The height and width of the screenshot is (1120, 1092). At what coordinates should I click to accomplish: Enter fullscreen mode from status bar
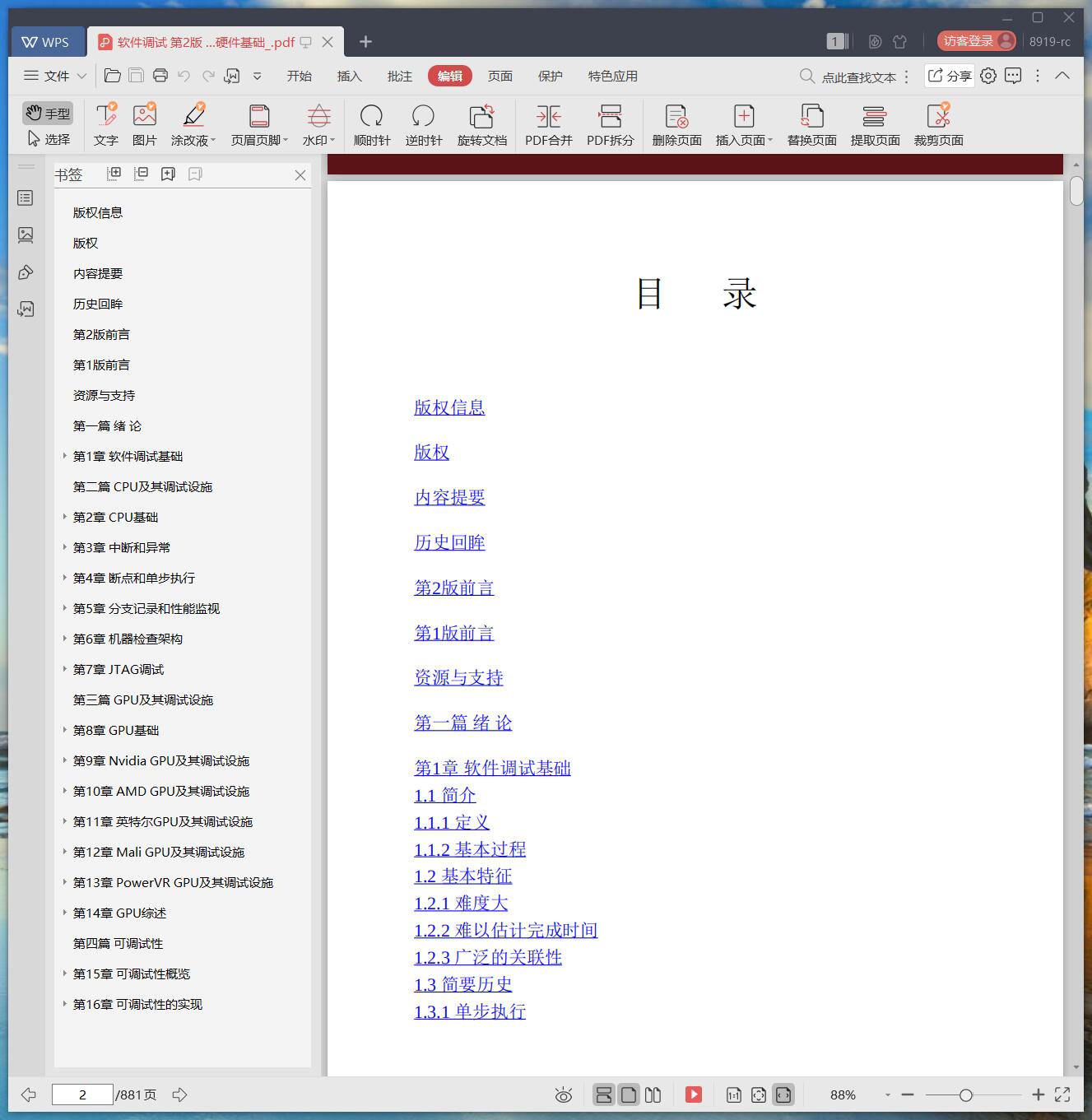(1062, 1094)
